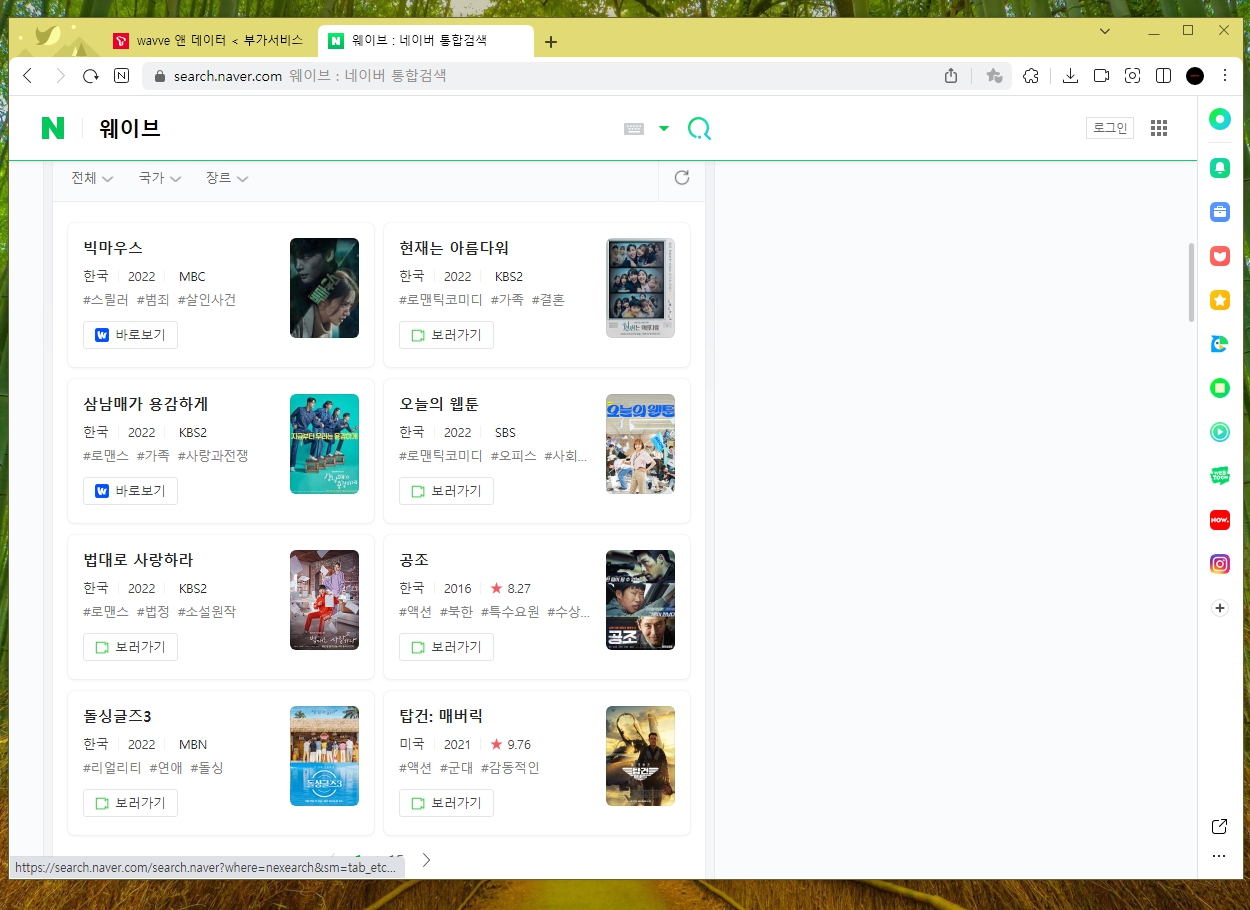Switch to the wavve 앤 데이터 tab
The width and height of the screenshot is (1250, 910).
(x=208, y=41)
